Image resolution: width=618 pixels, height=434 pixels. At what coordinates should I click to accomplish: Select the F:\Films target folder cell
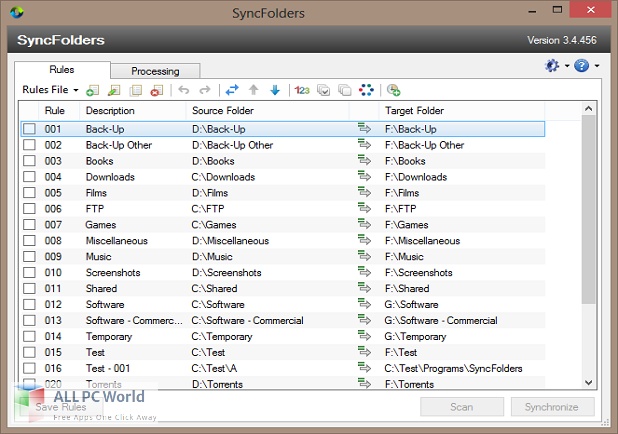(x=402, y=193)
